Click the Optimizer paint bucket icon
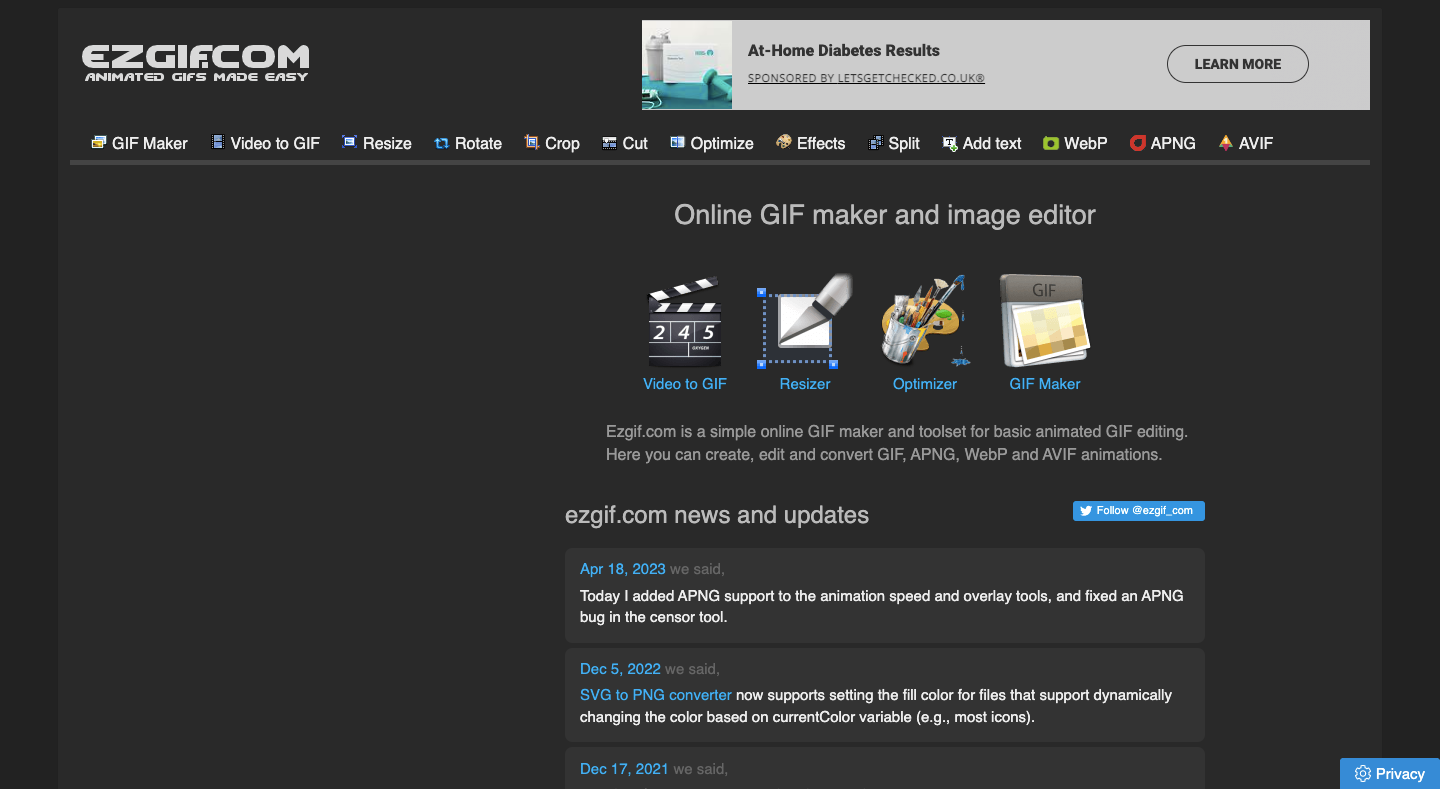This screenshot has width=1440, height=789. 925,322
